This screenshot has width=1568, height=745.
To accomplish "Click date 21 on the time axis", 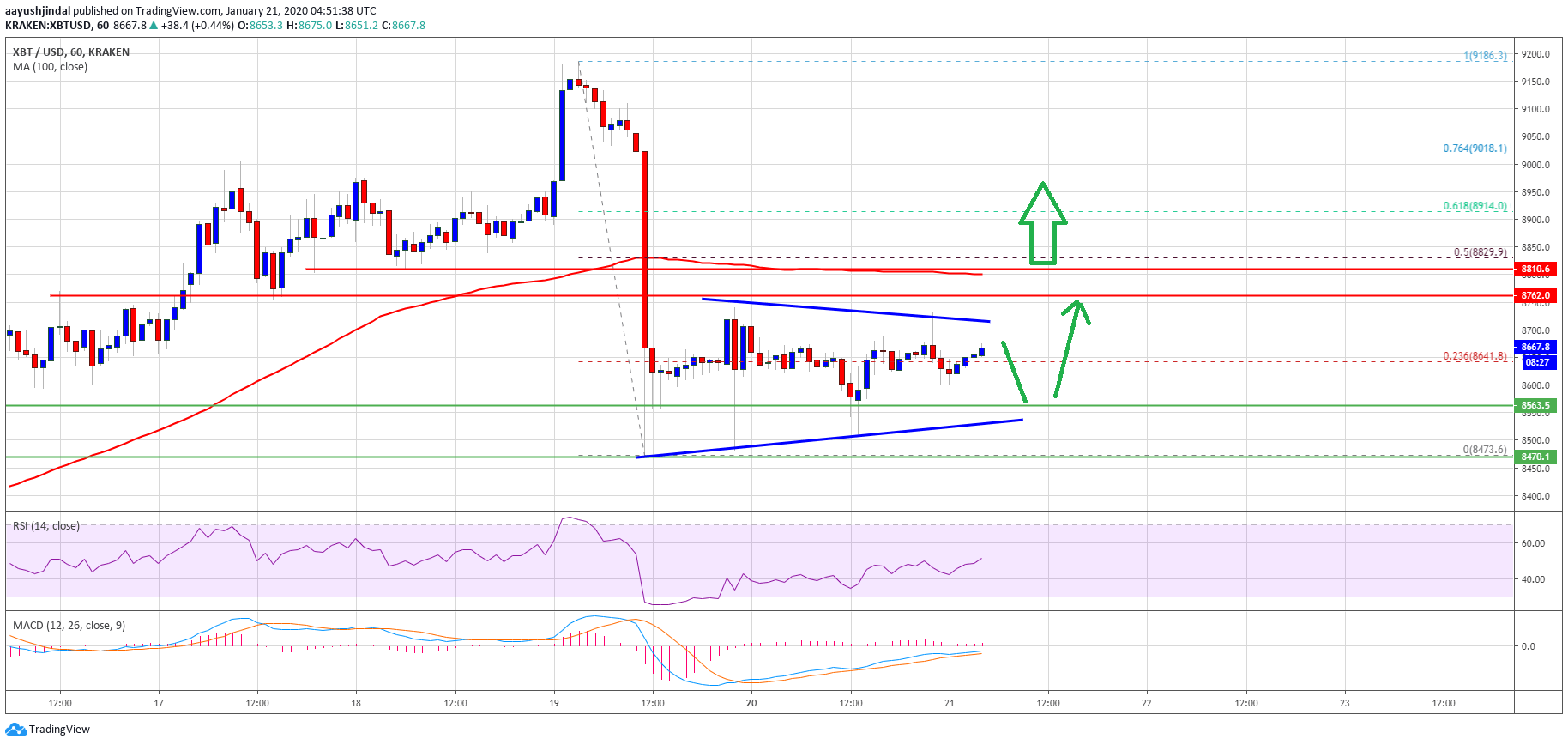I will pos(950,703).
